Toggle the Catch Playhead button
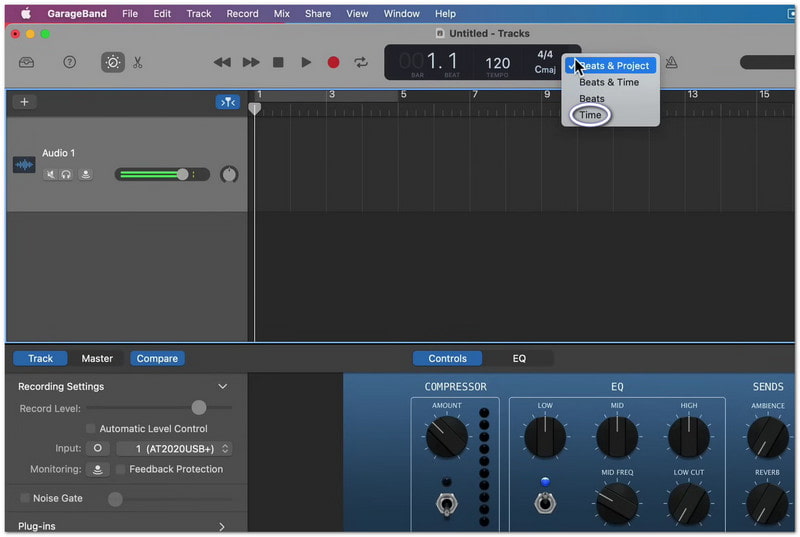This screenshot has width=800, height=537. [228, 102]
